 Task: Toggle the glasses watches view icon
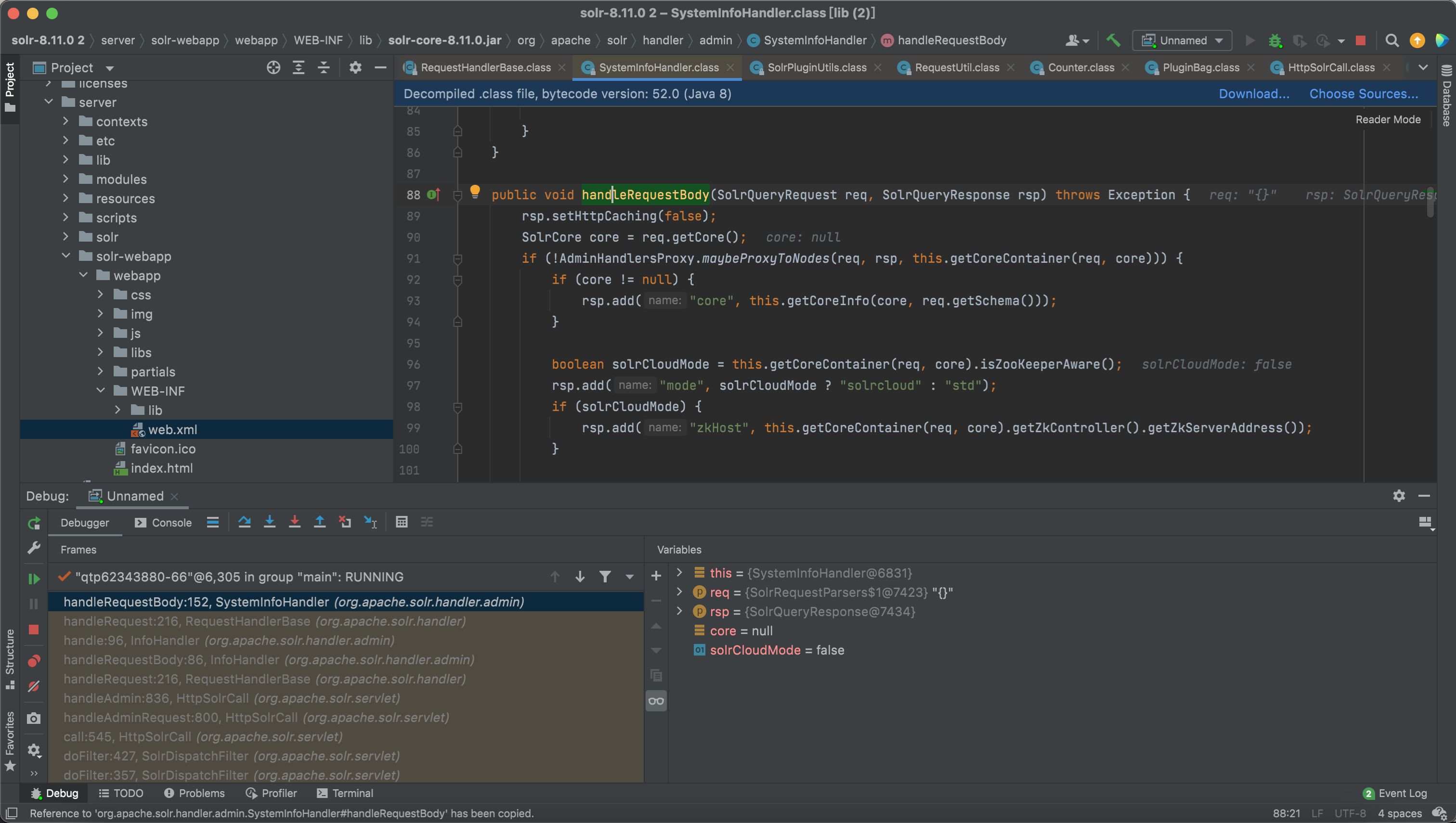pos(656,701)
